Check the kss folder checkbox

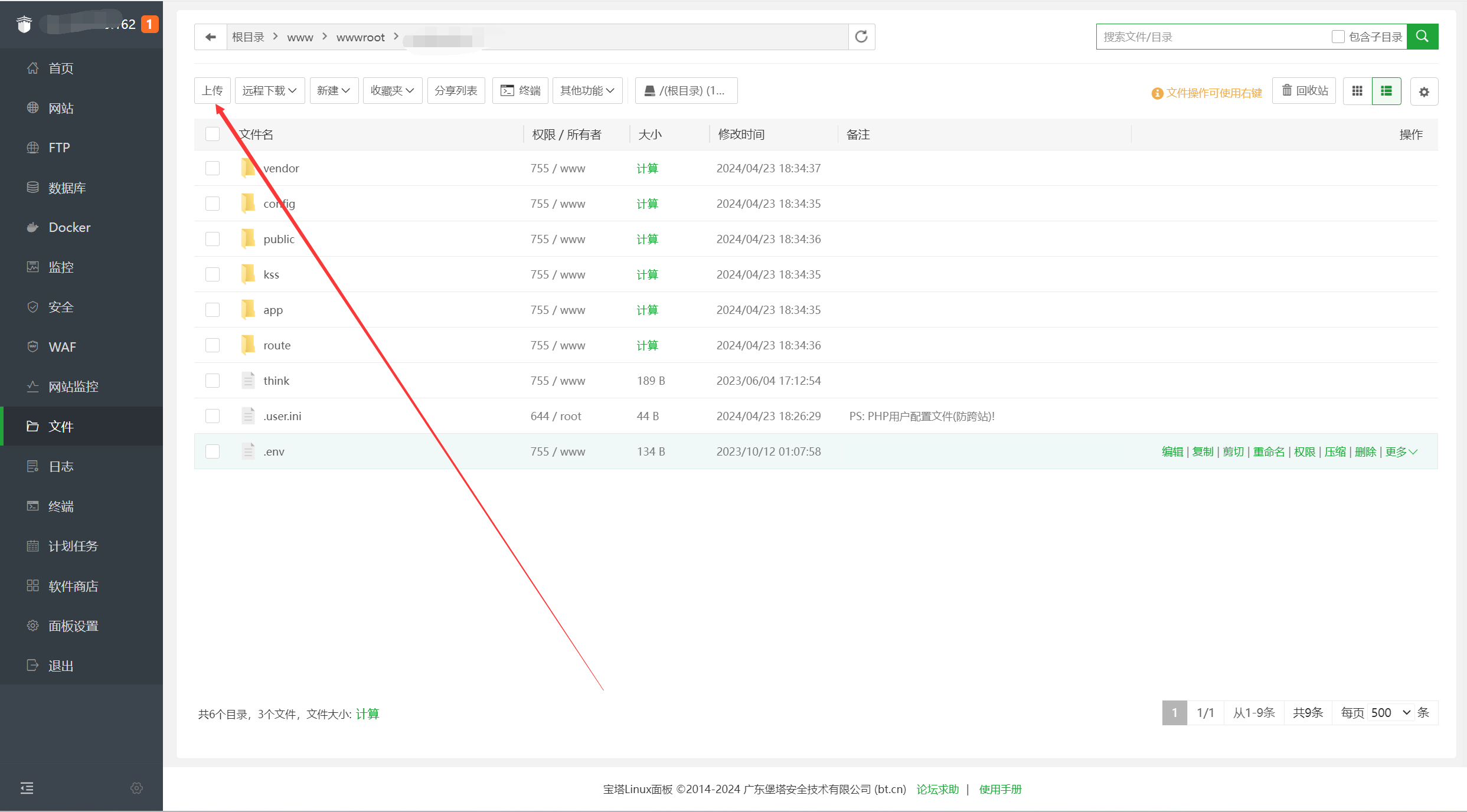pyautogui.click(x=213, y=274)
